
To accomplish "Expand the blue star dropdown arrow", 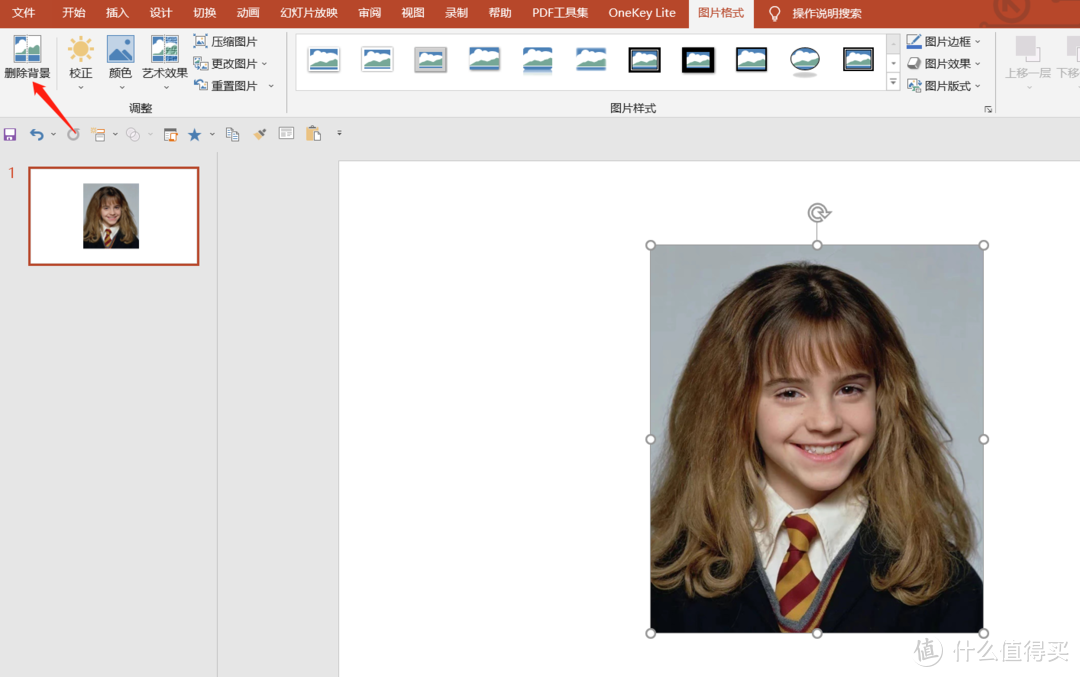I will [212, 134].
